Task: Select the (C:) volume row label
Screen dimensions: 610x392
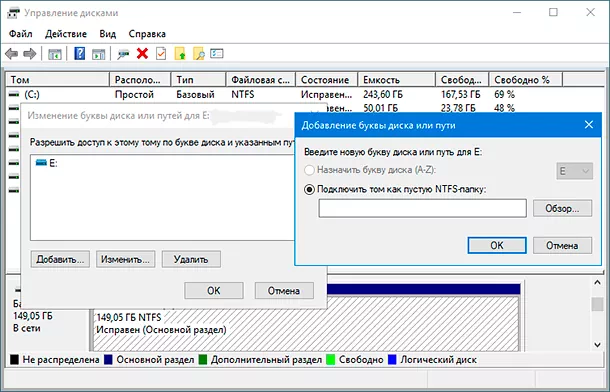Action: (32, 94)
